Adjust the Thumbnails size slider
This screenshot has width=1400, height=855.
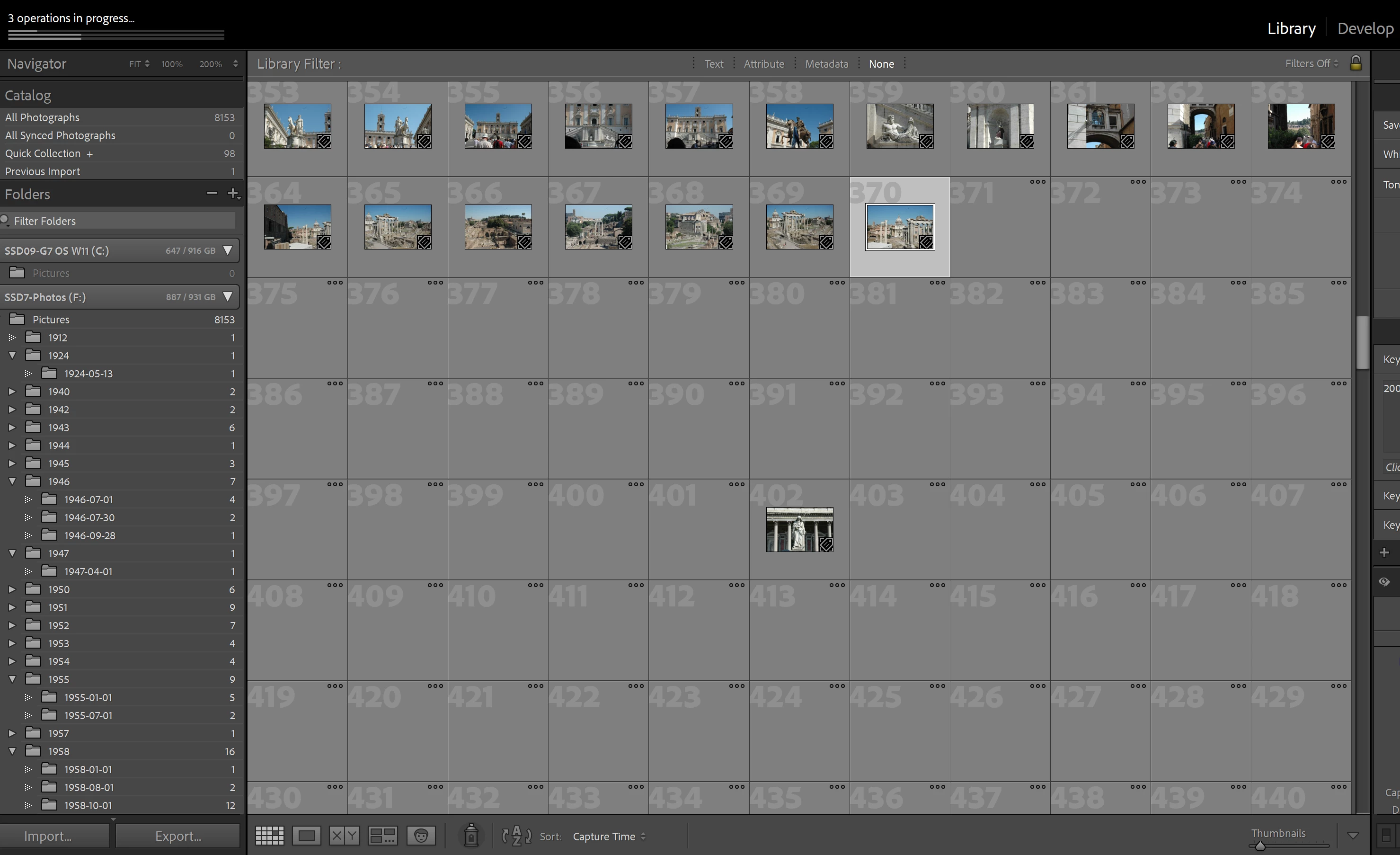(1260, 846)
